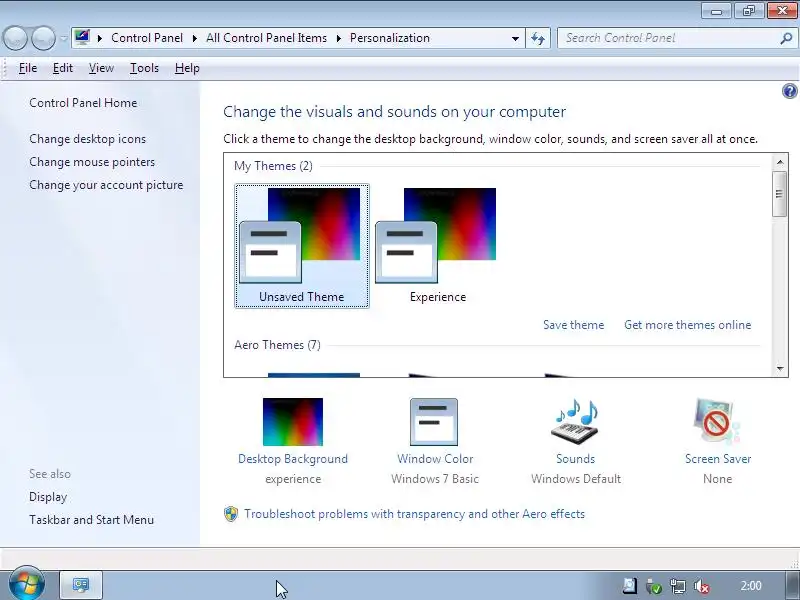Open Taskbar and Start Menu link
The image size is (800, 600).
click(91, 520)
